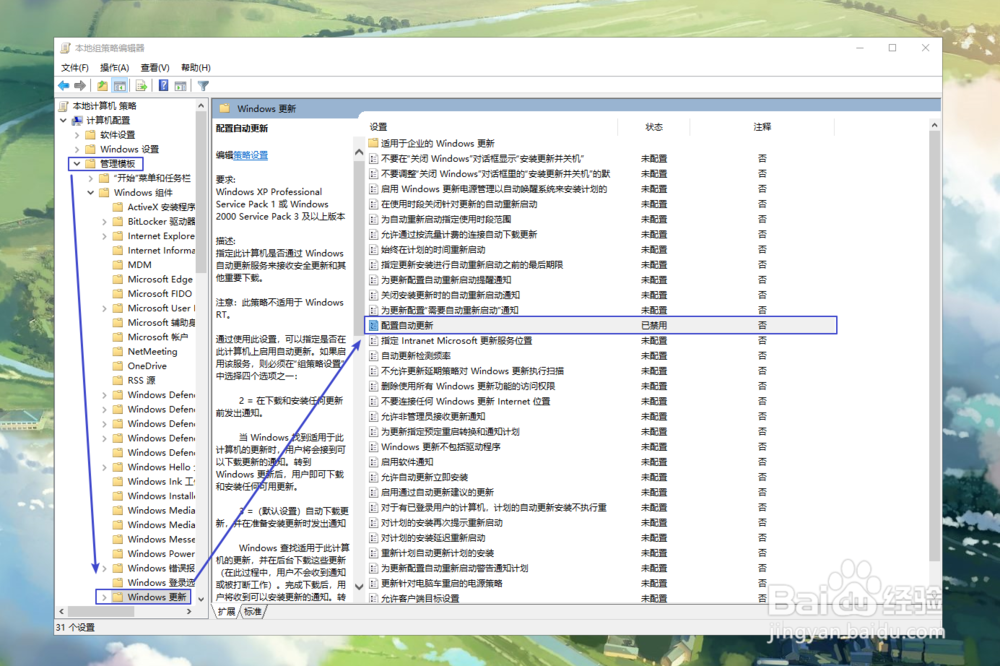The width and height of the screenshot is (1000, 666).
Task: Open the 查看(V) menu
Action: 155,68
